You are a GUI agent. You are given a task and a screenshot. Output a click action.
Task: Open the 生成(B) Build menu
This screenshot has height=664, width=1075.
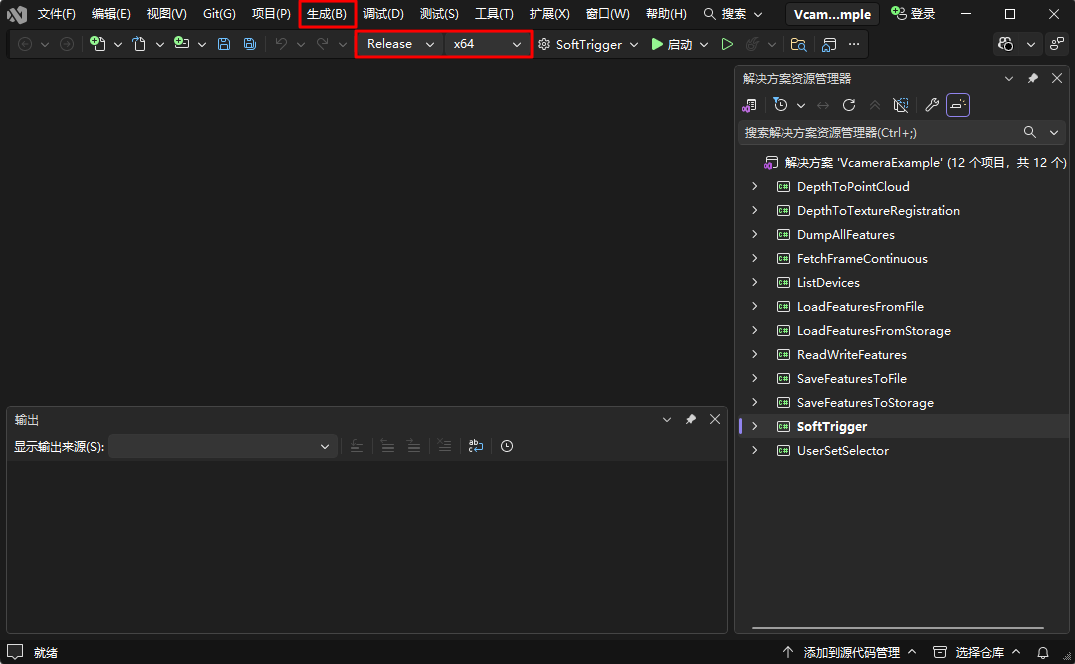[327, 14]
